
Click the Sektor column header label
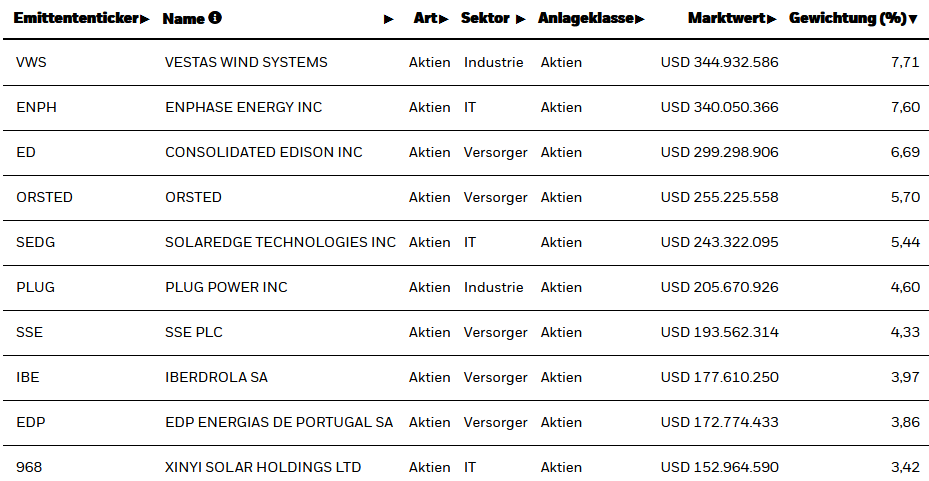486,18
